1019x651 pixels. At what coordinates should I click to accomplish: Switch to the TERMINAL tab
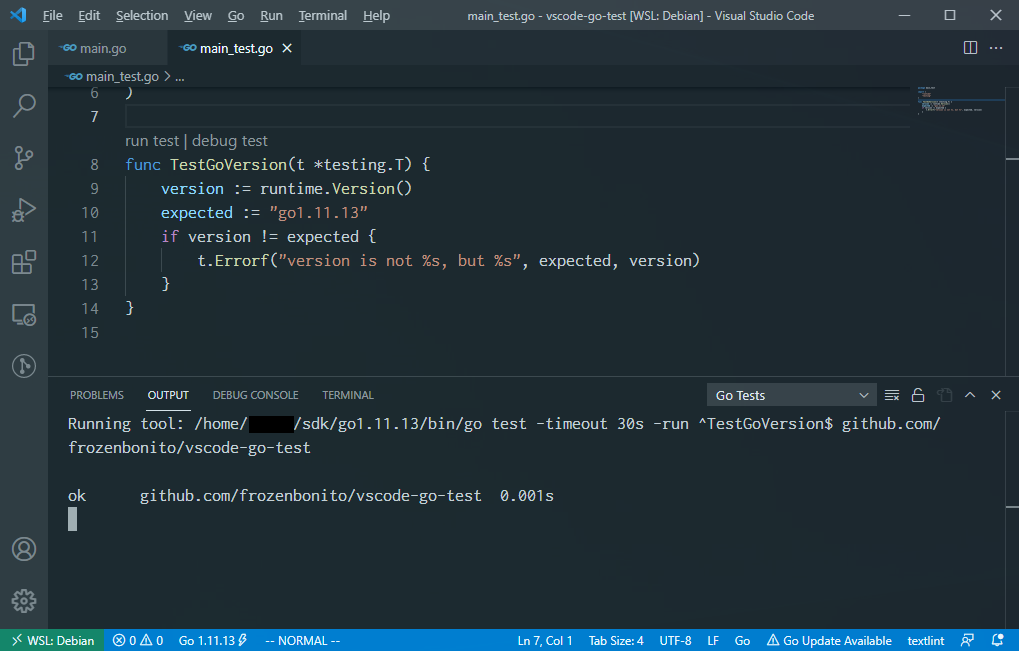[x=347, y=394]
